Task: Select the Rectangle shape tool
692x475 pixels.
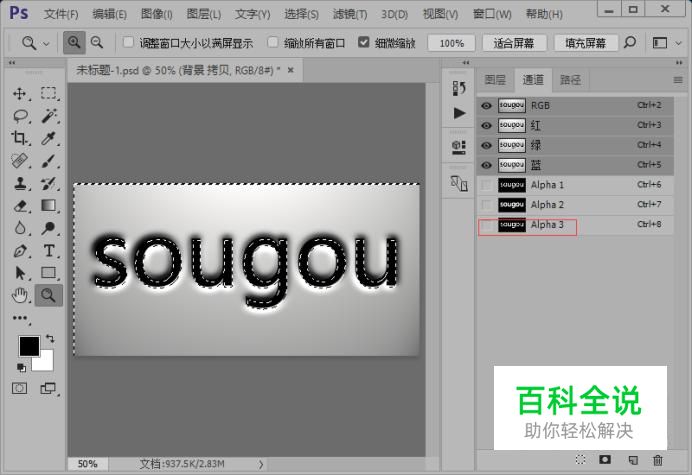Action: click(49, 273)
